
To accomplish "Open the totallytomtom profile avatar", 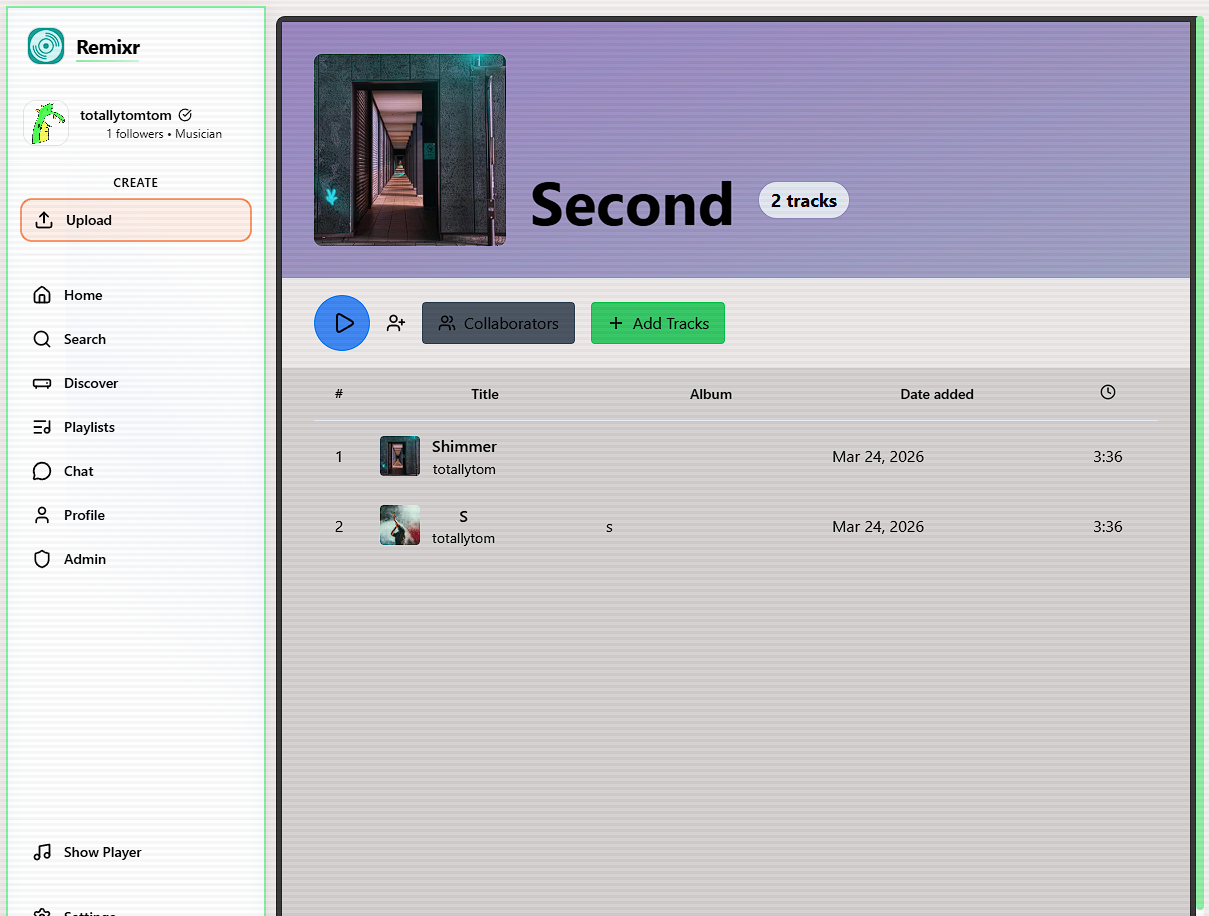I will pyautogui.click(x=46, y=122).
